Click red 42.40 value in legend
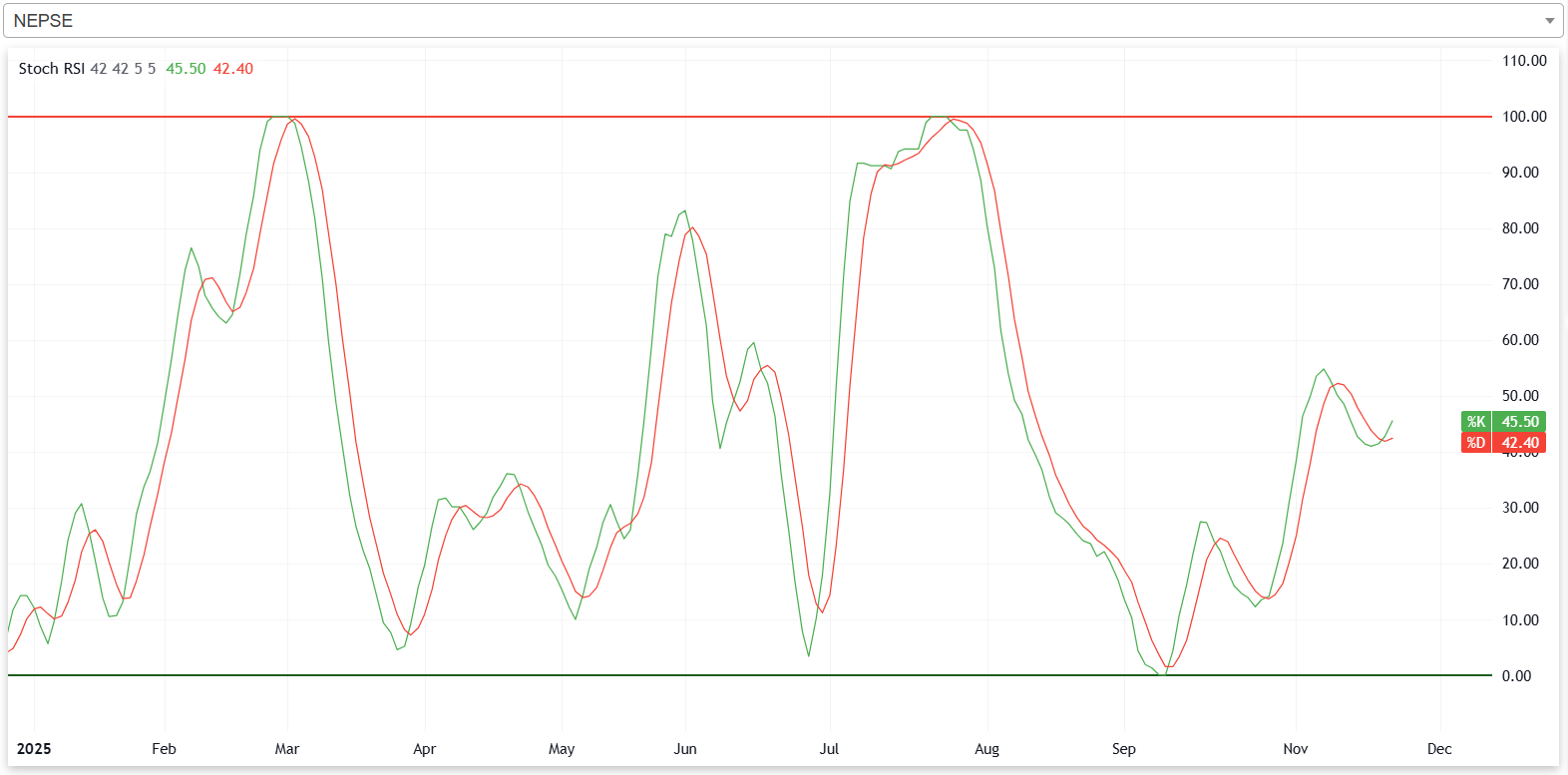The height and width of the screenshot is (775, 1568). click(233, 69)
